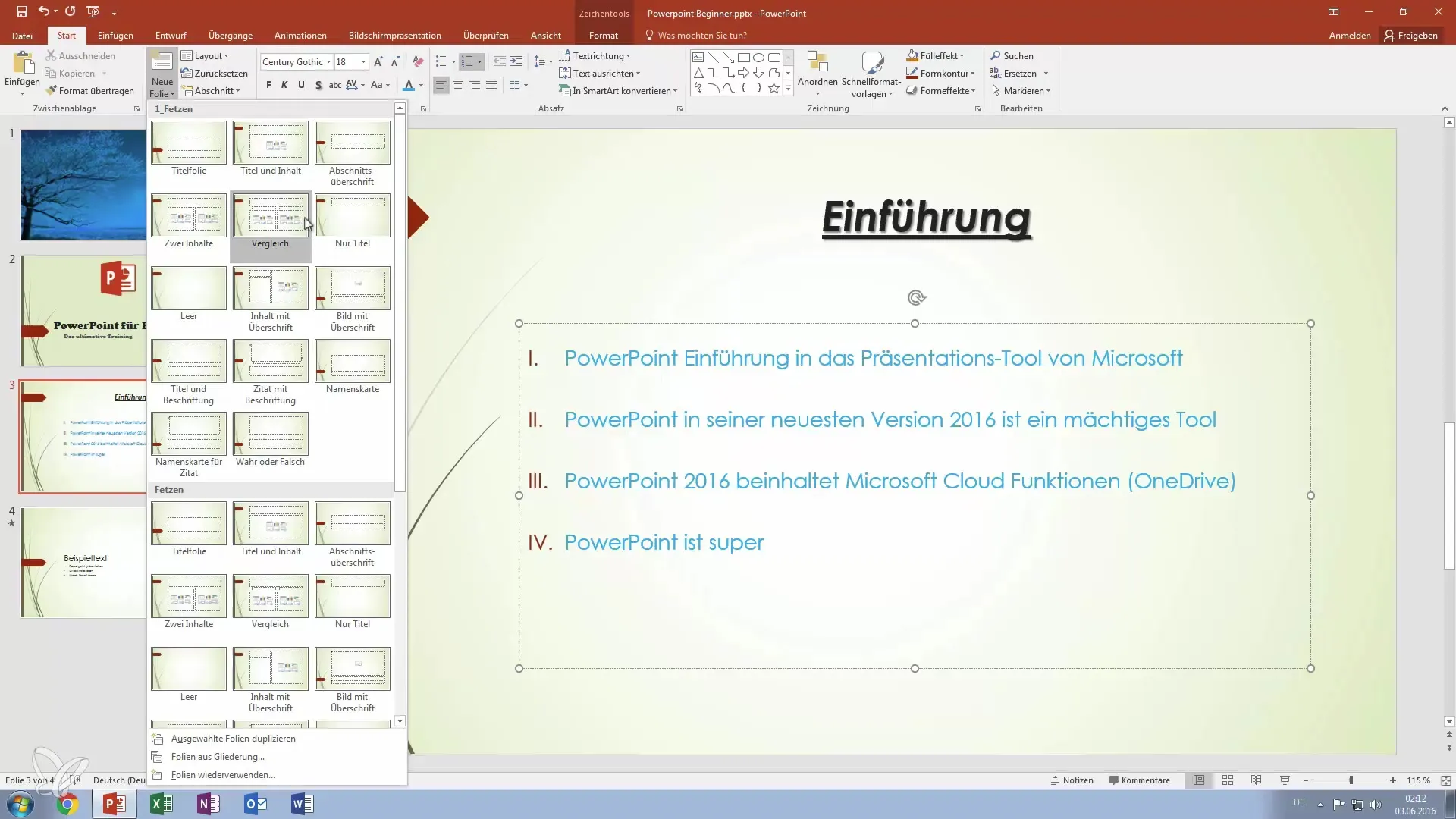This screenshot has width=1456, height=819.
Task: Open the font name dropdown Century Gothic
Action: click(328, 62)
